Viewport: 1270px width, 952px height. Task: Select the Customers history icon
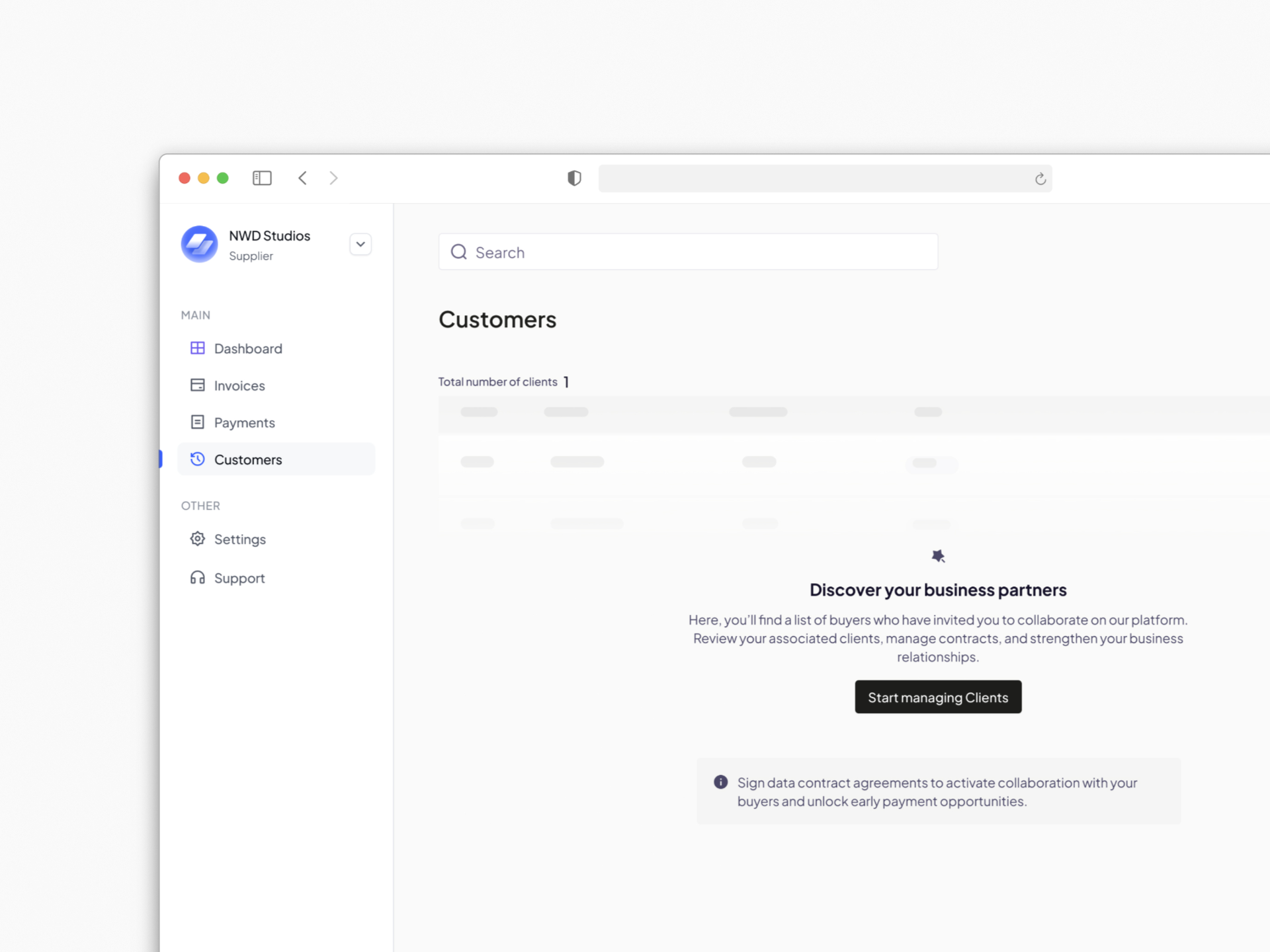click(197, 459)
